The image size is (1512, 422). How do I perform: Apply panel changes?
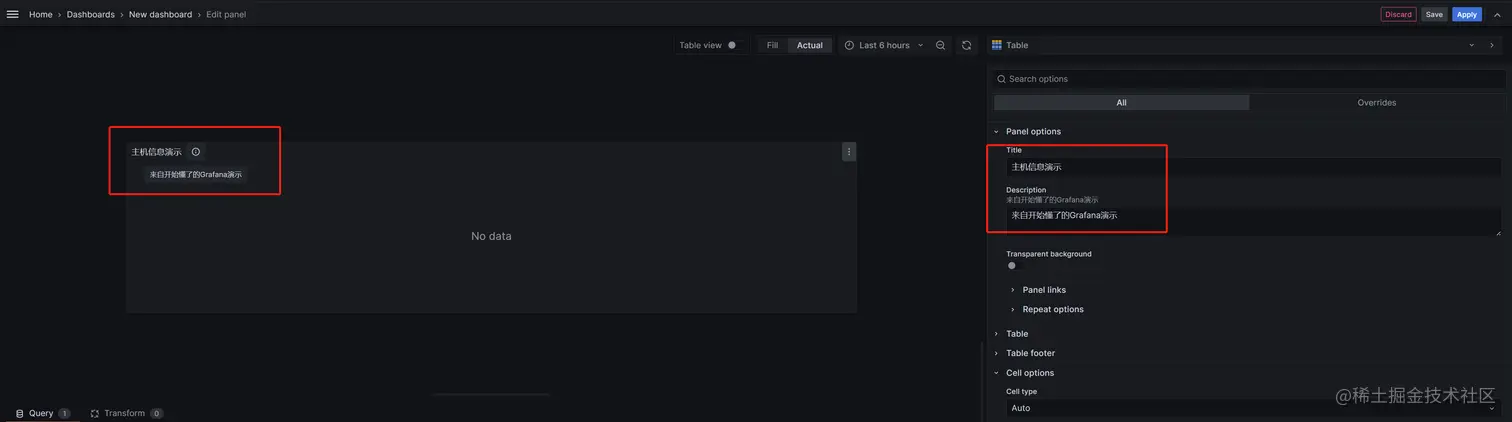[x=1467, y=14]
